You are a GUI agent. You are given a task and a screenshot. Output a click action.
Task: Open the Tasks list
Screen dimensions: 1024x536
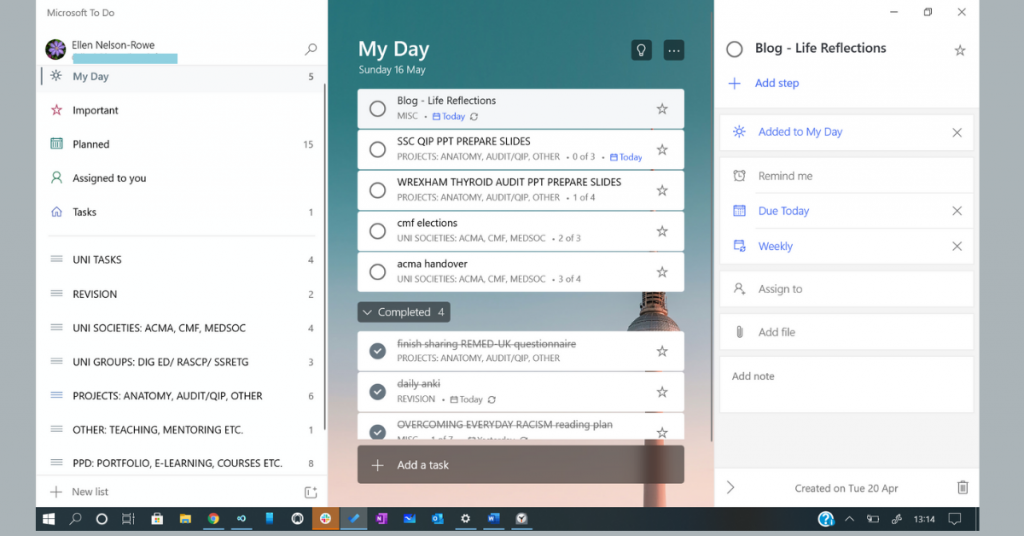[182, 212]
